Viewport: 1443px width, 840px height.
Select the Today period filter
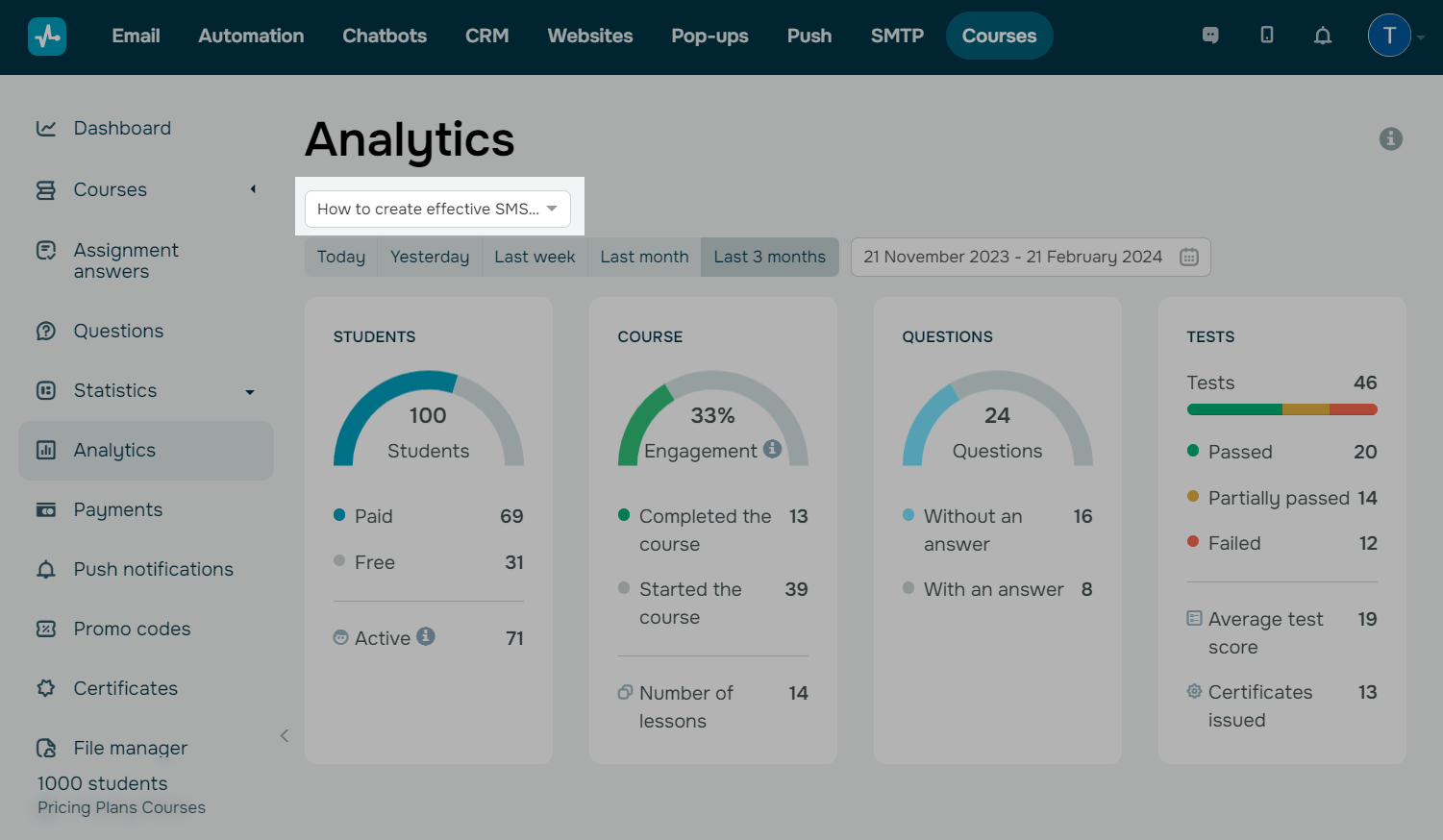coord(341,257)
